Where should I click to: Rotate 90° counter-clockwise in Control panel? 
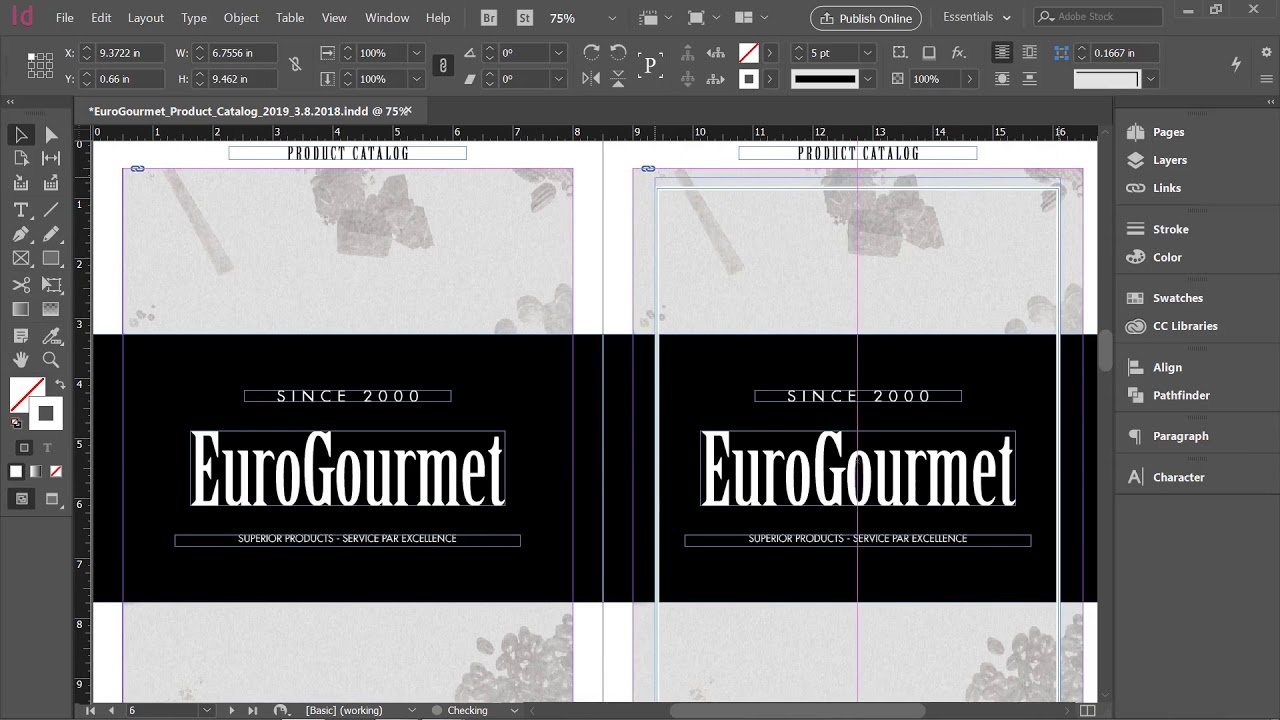618,53
